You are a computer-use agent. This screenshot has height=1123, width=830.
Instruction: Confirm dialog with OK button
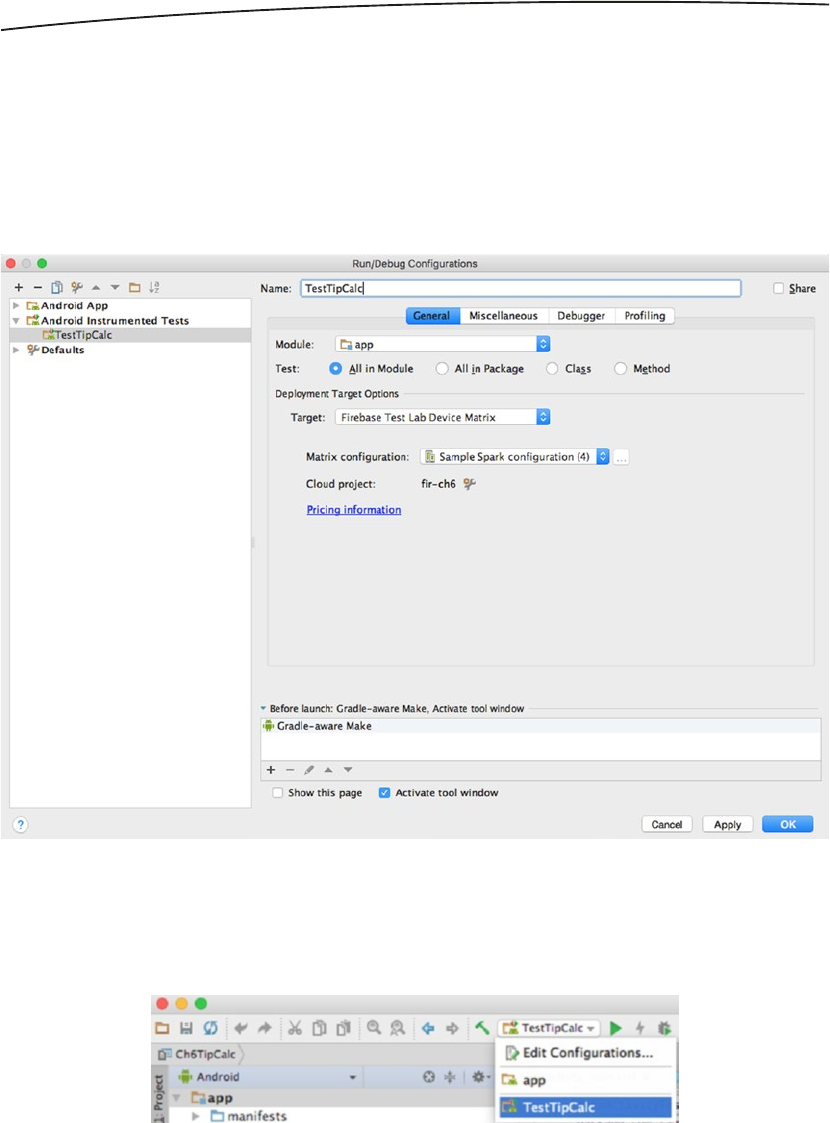tap(788, 825)
